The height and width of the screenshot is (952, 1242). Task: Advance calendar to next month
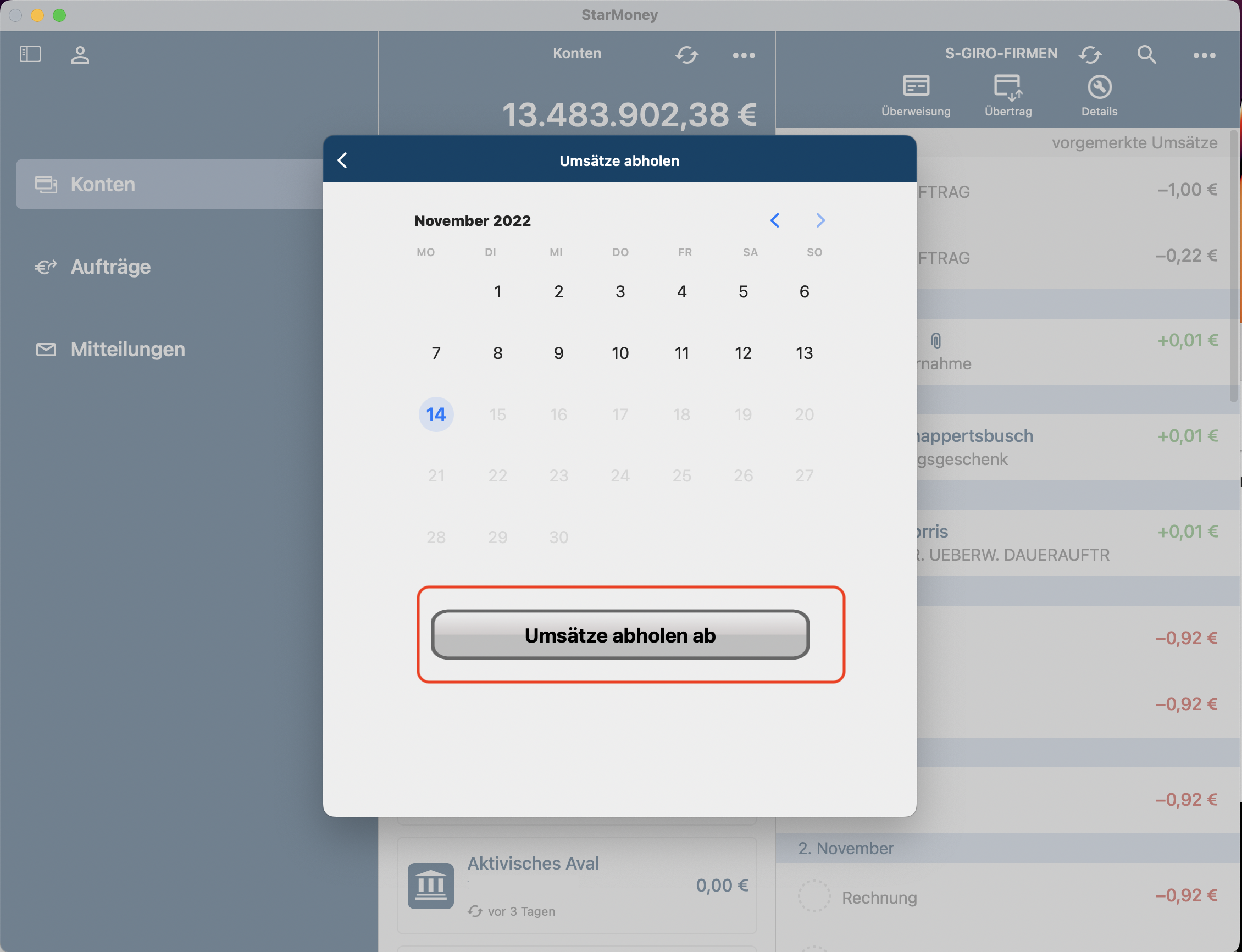pos(820,220)
